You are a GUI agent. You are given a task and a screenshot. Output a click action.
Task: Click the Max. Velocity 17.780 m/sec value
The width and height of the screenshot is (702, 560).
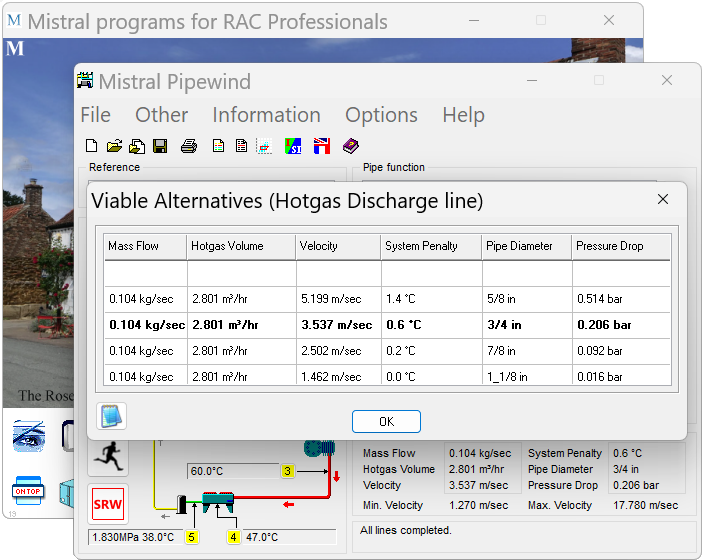click(645, 505)
